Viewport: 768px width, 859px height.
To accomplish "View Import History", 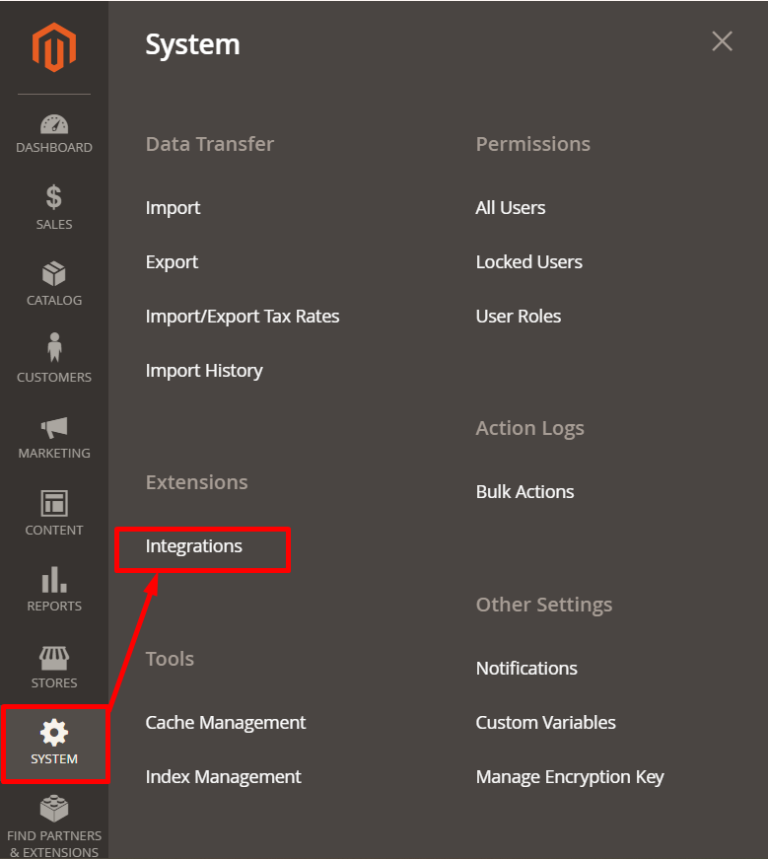I will (204, 370).
